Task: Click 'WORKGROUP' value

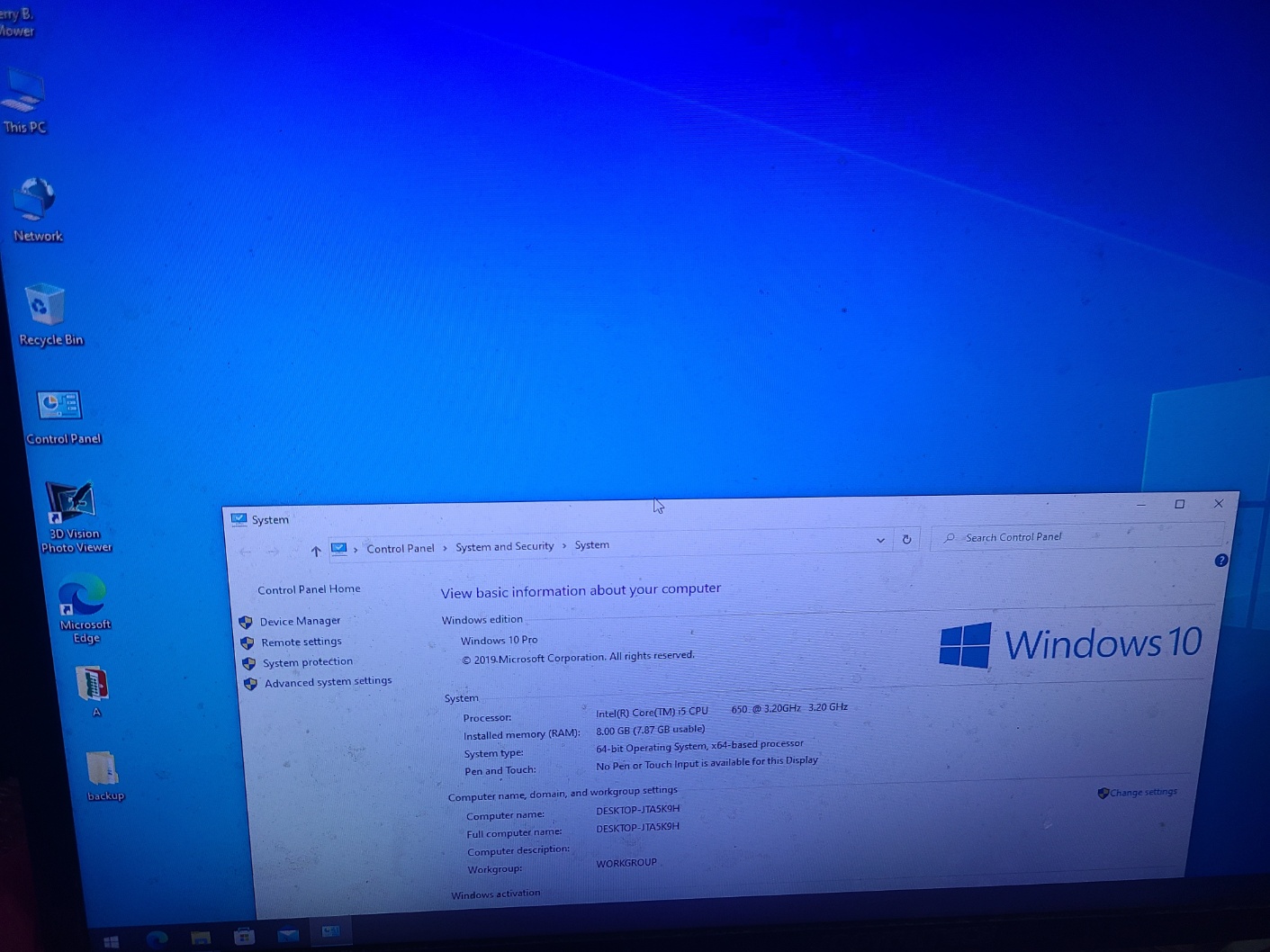Action: [626, 863]
